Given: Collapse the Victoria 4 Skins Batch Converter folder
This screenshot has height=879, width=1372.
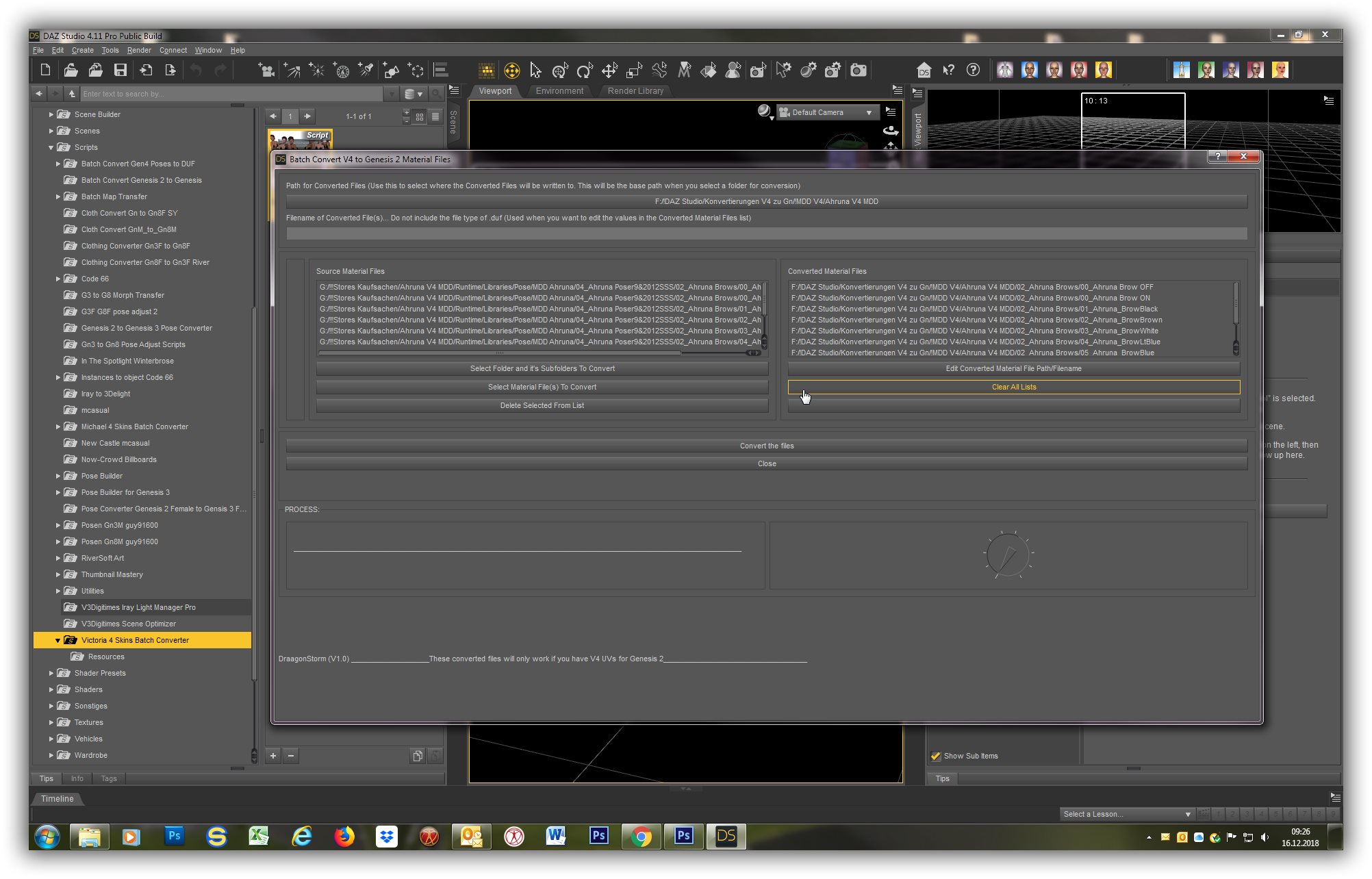Looking at the screenshot, I should click(58, 640).
